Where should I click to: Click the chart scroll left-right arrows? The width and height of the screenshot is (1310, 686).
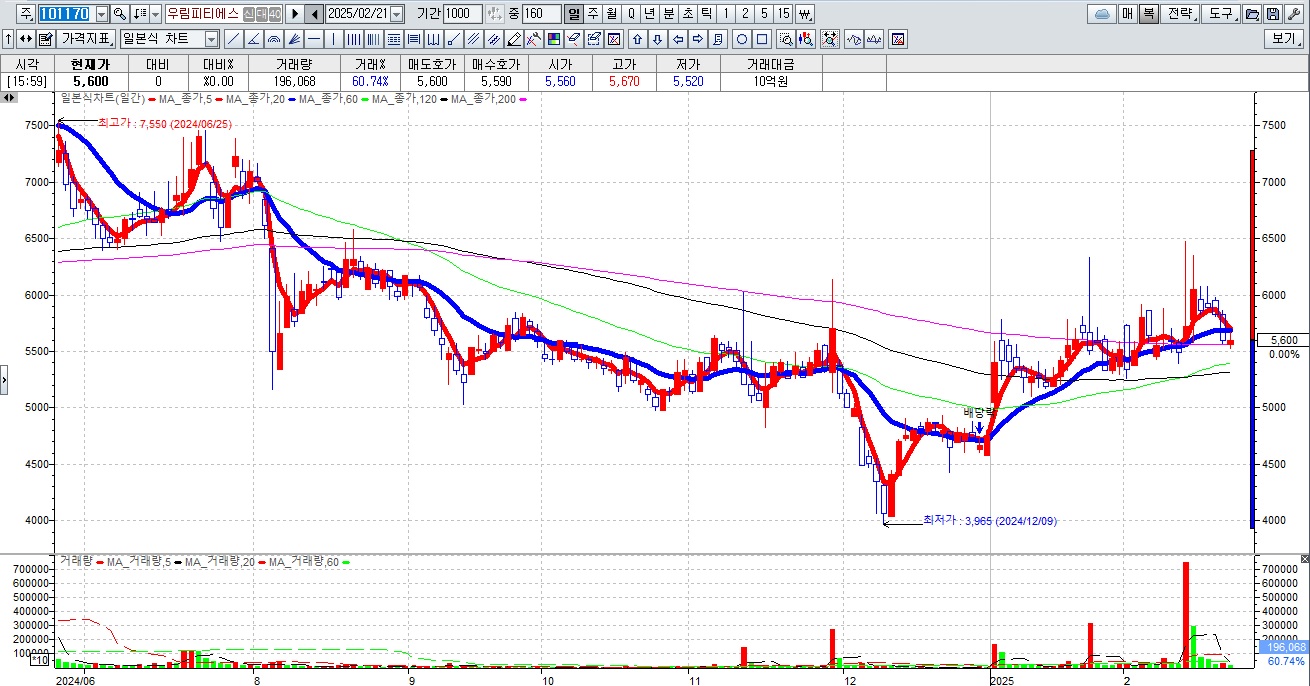coord(9,98)
